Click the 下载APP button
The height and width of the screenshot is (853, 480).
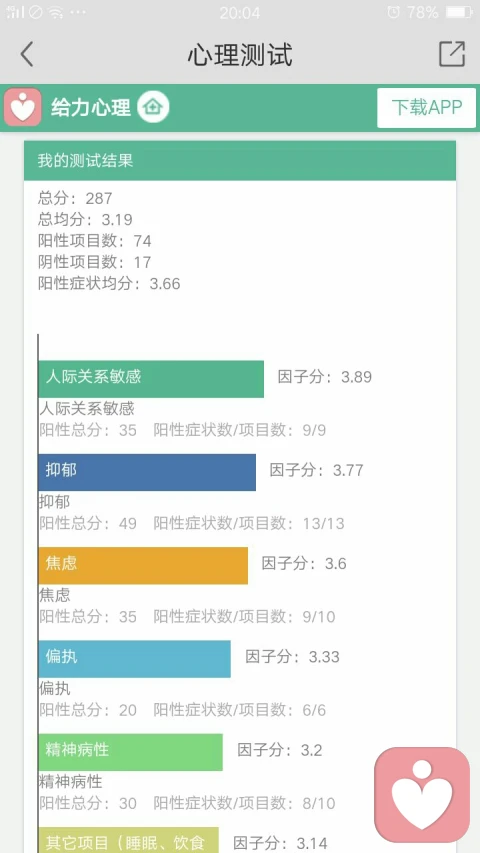coord(427,108)
